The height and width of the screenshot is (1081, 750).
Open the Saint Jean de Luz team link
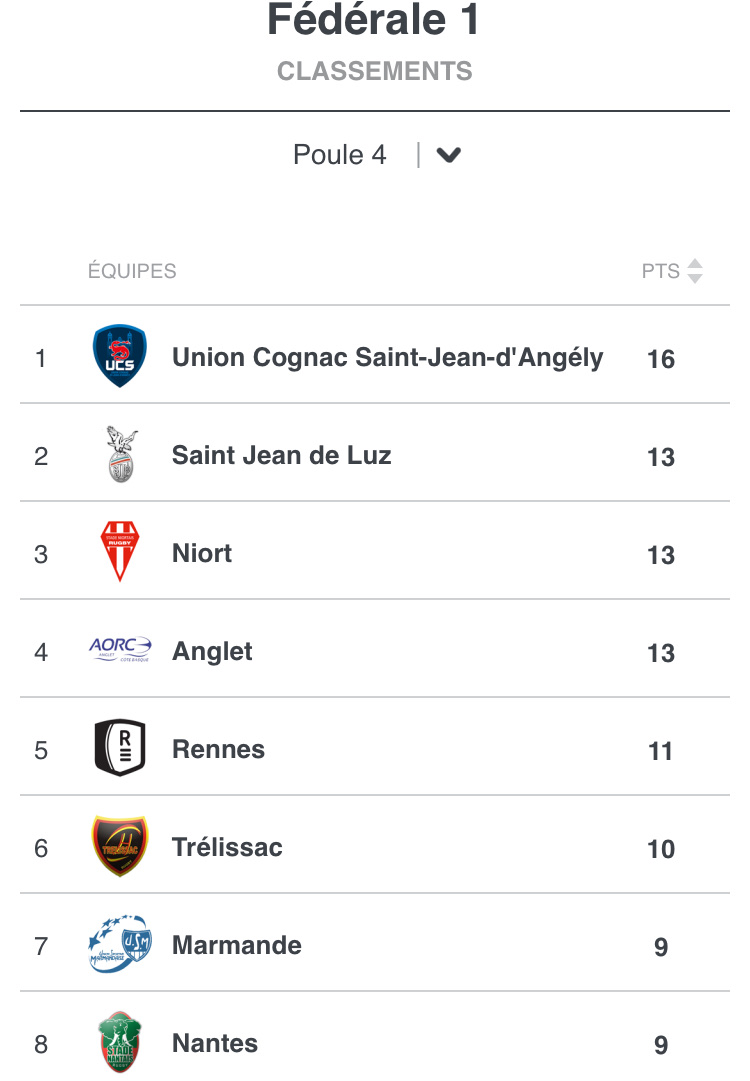[282, 456]
